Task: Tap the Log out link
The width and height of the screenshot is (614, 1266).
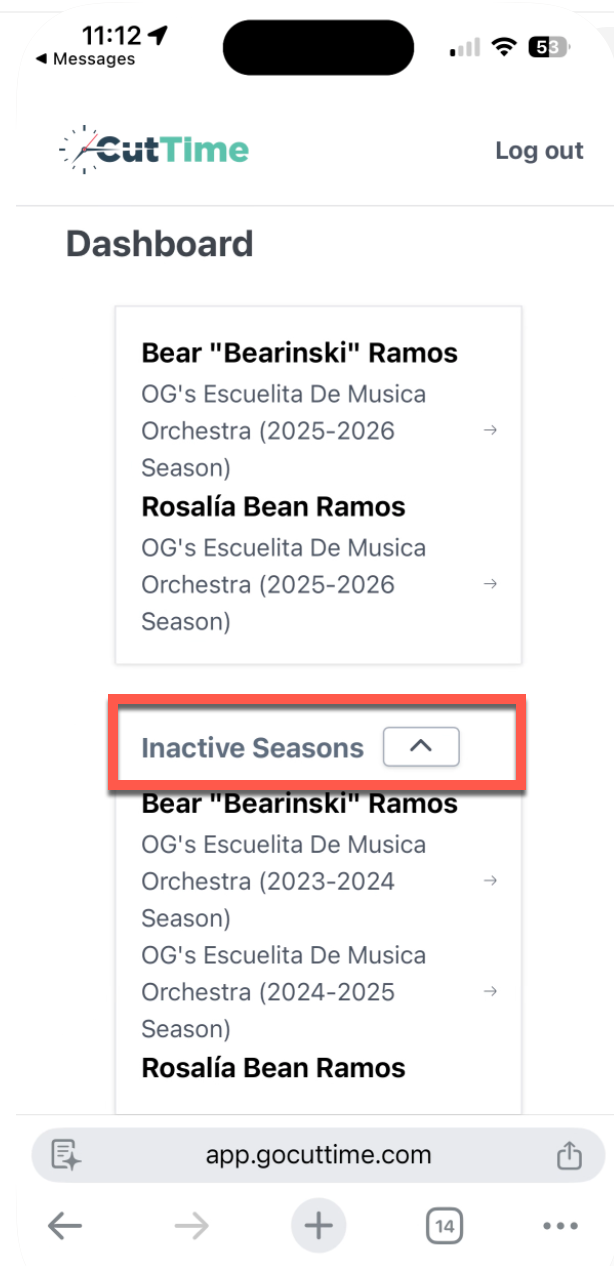Action: click(x=539, y=151)
